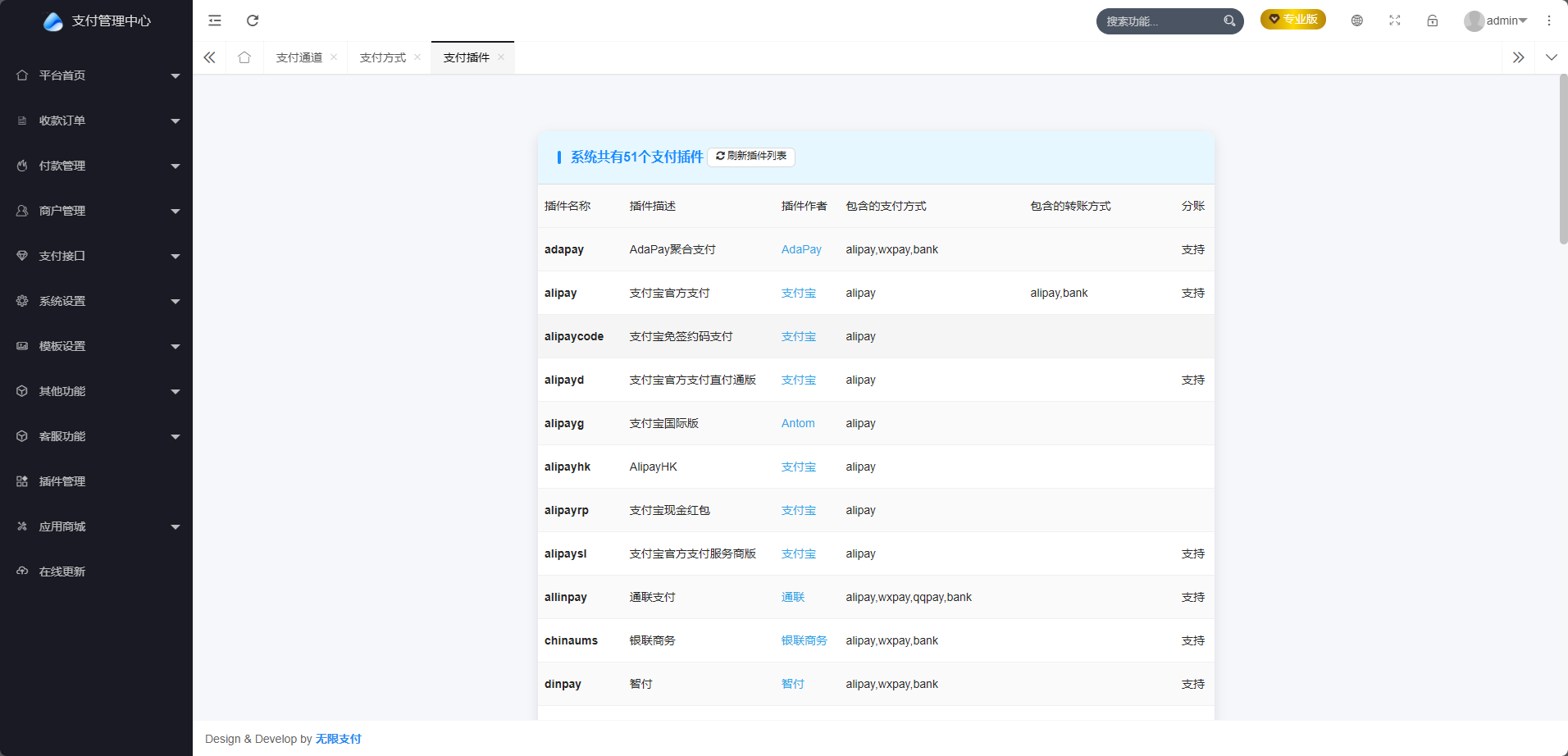Click the dinpay plugin name
1568x756 pixels.
(x=563, y=684)
